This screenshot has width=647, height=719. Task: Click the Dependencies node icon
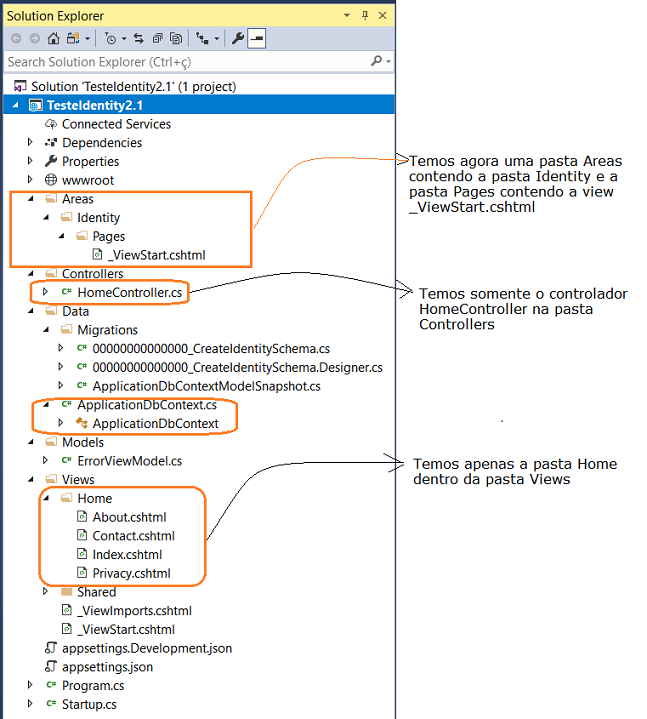click(x=51, y=143)
